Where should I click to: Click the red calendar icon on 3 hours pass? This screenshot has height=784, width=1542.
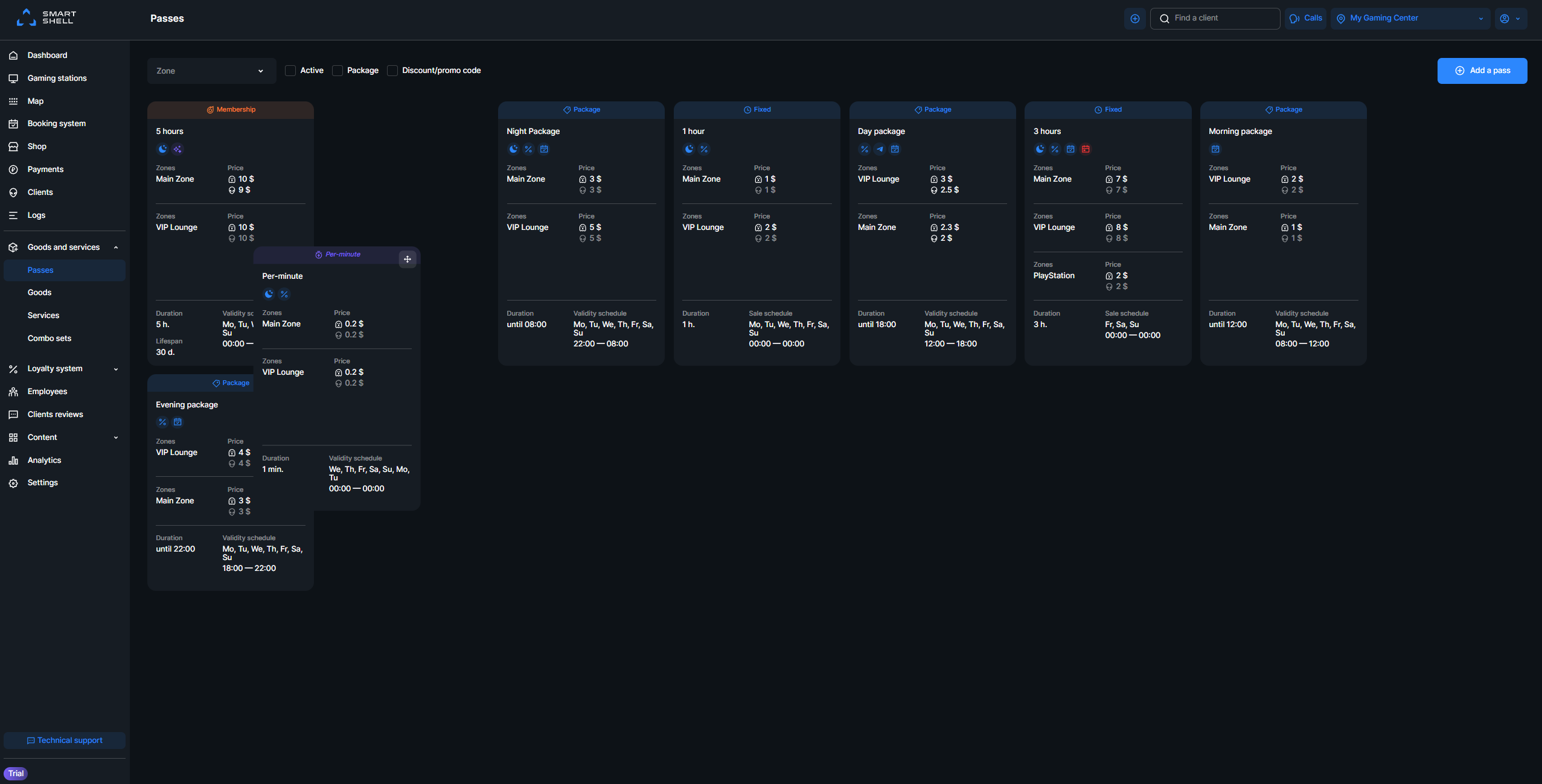coord(1086,149)
